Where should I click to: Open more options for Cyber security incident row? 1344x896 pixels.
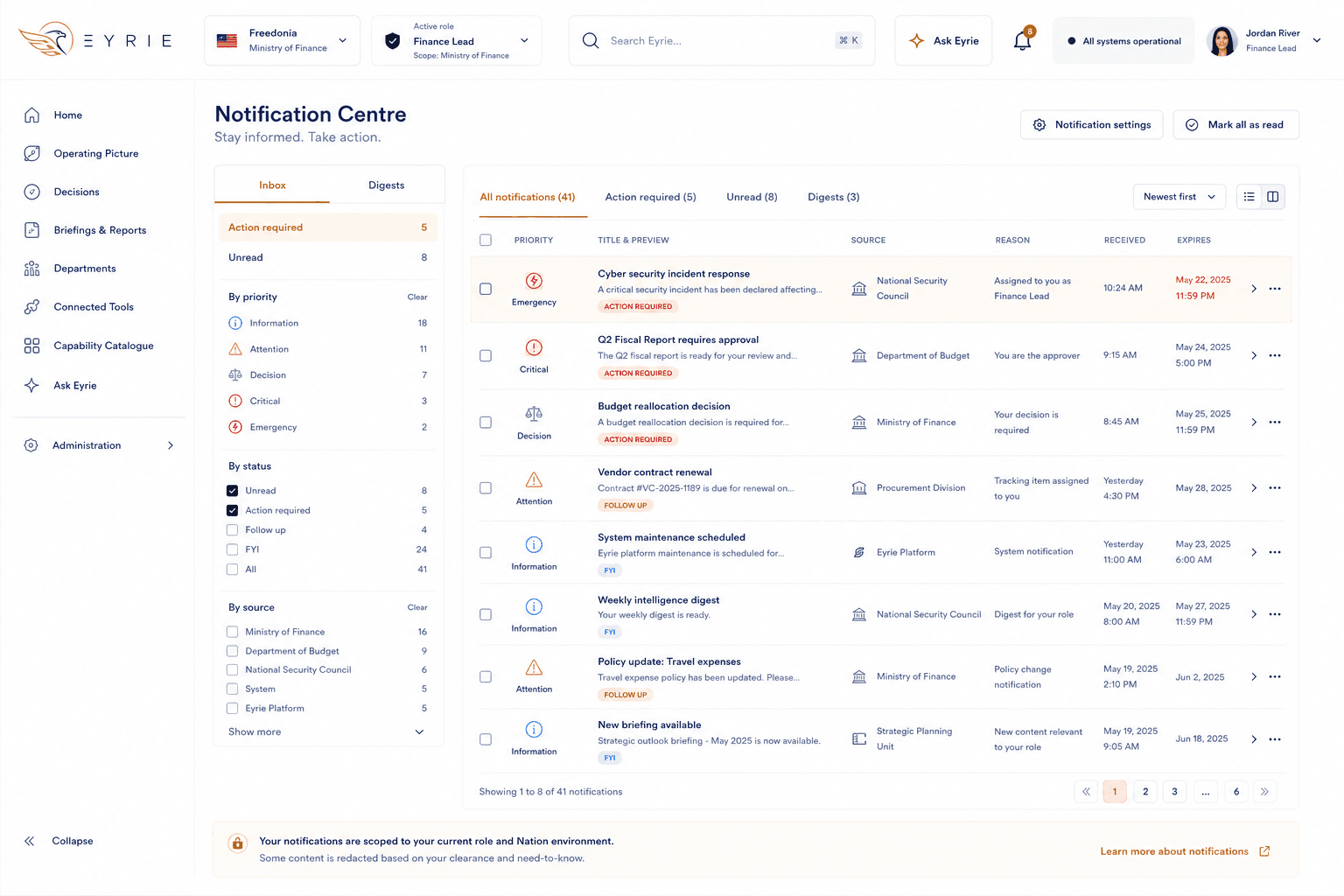(1275, 289)
